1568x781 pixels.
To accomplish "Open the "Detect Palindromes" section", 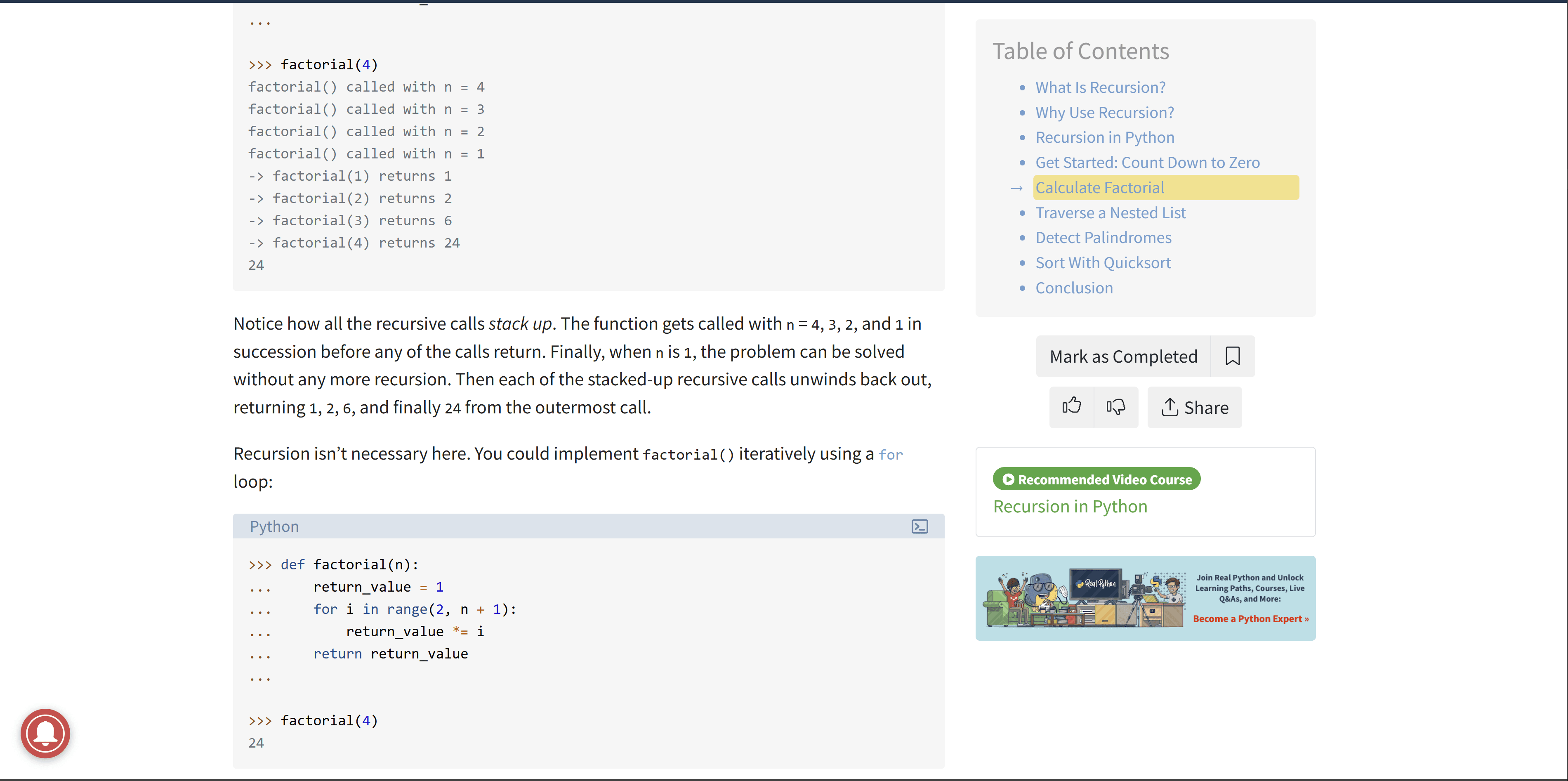I will pos(1103,237).
